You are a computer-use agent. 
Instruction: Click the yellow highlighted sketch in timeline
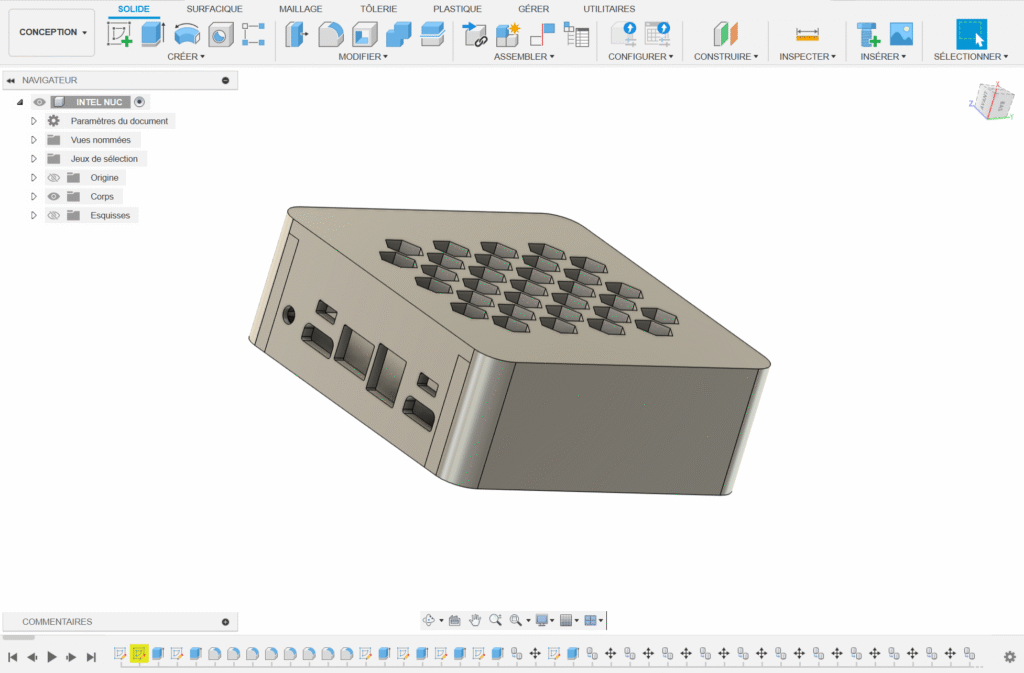[x=139, y=654]
